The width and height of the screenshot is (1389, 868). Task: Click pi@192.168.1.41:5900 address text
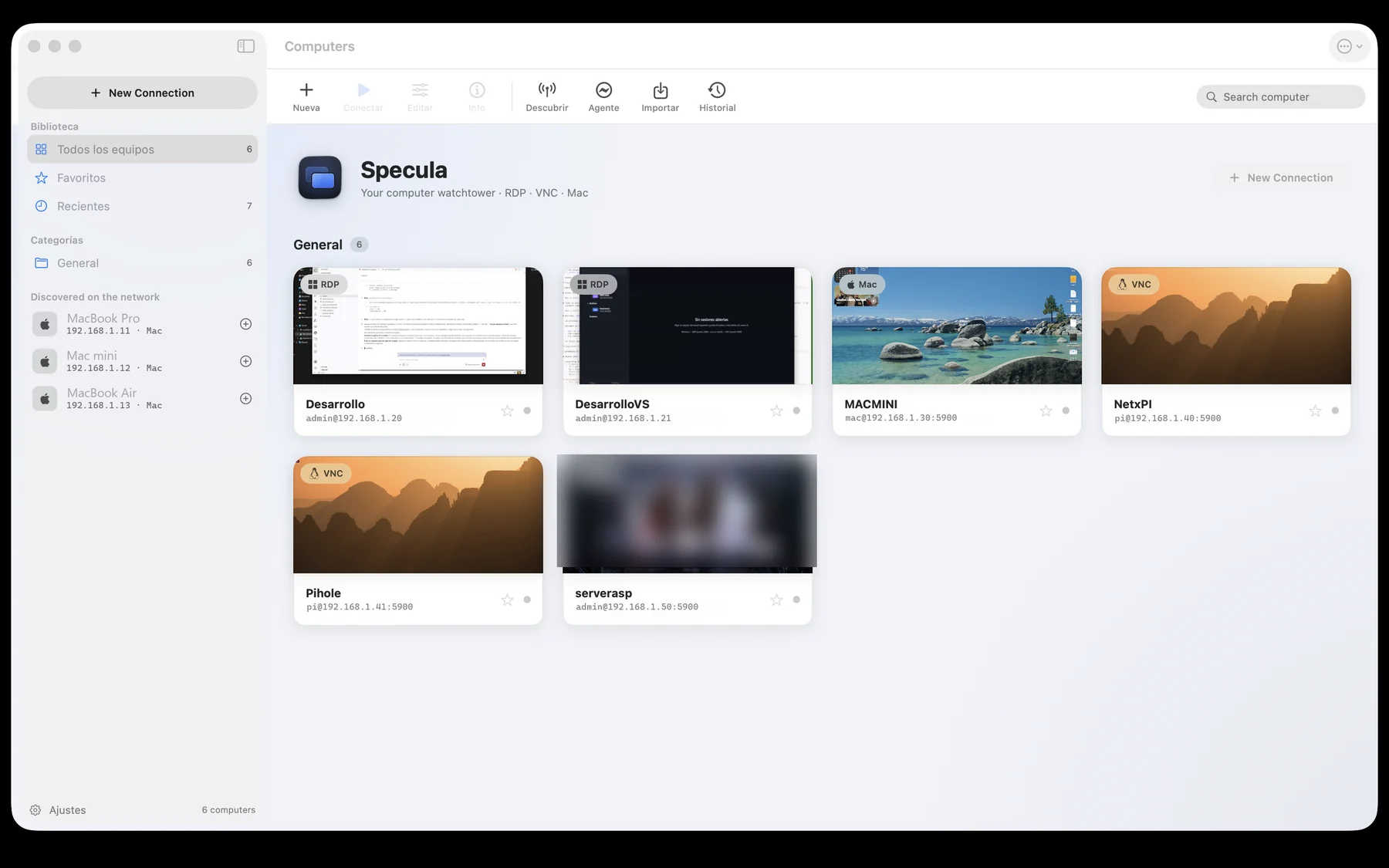360,607
